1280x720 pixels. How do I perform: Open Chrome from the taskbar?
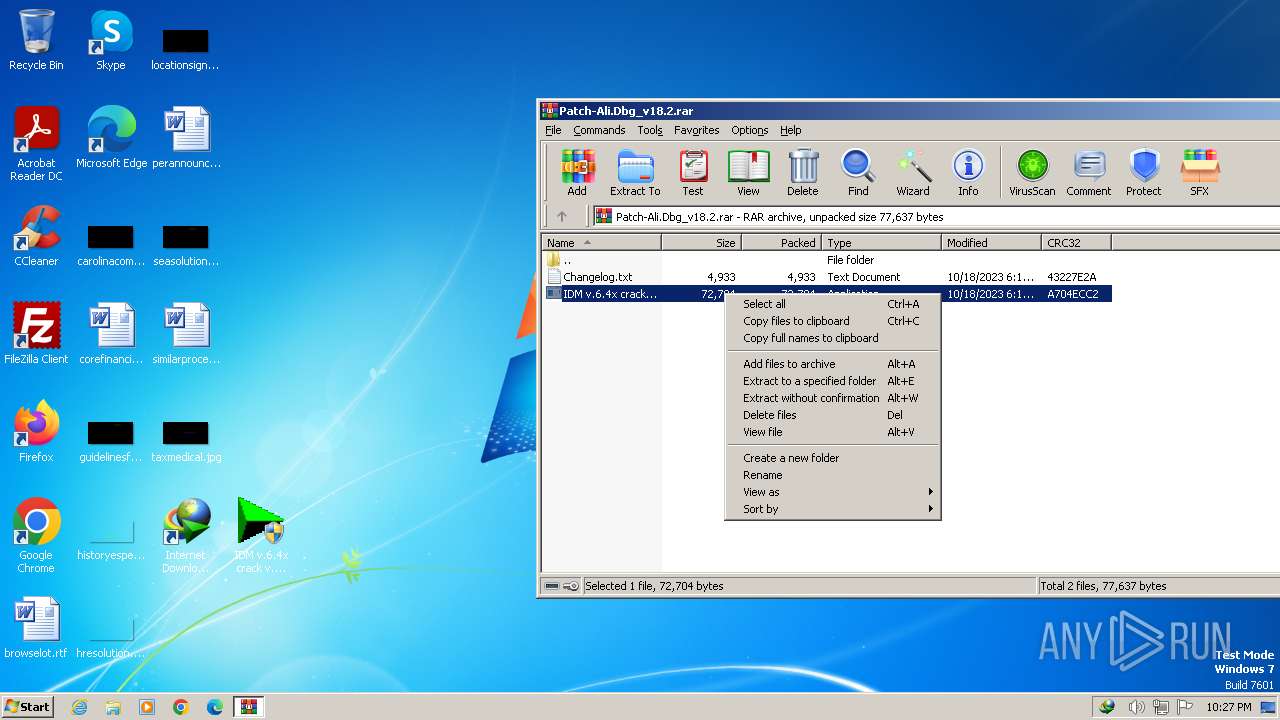[181, 707]
